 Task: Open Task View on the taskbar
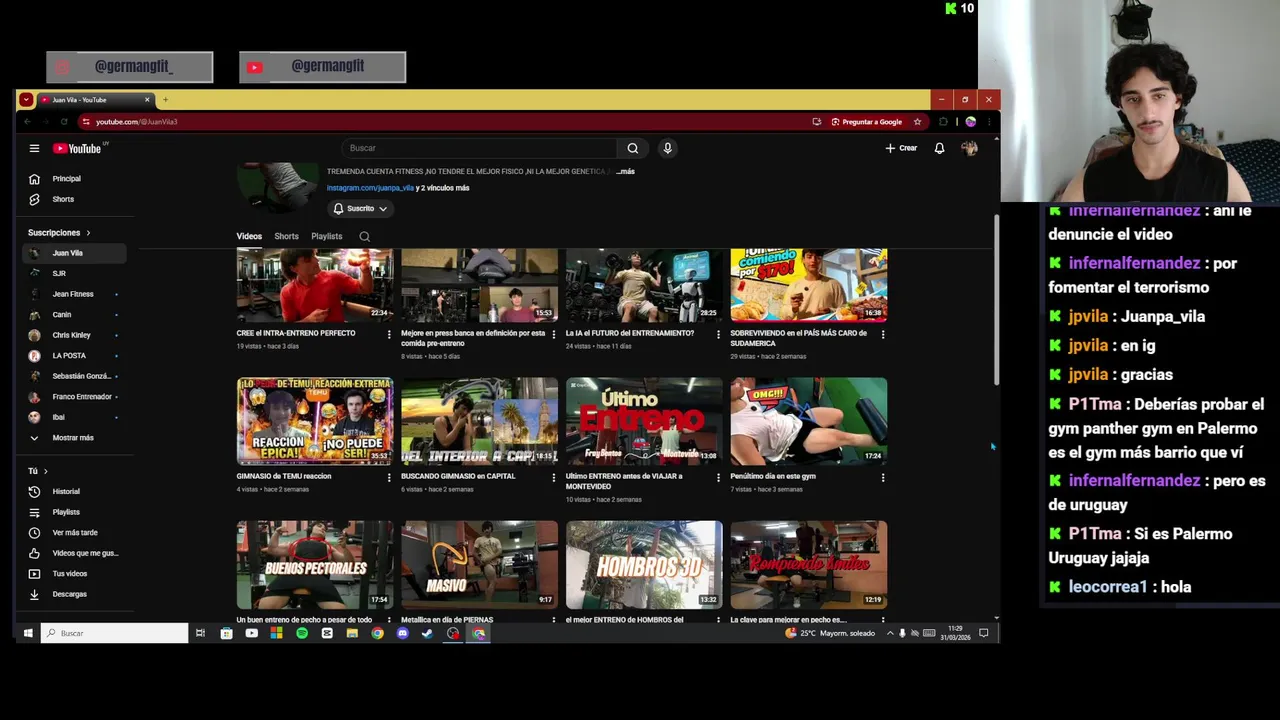[200, 633]
